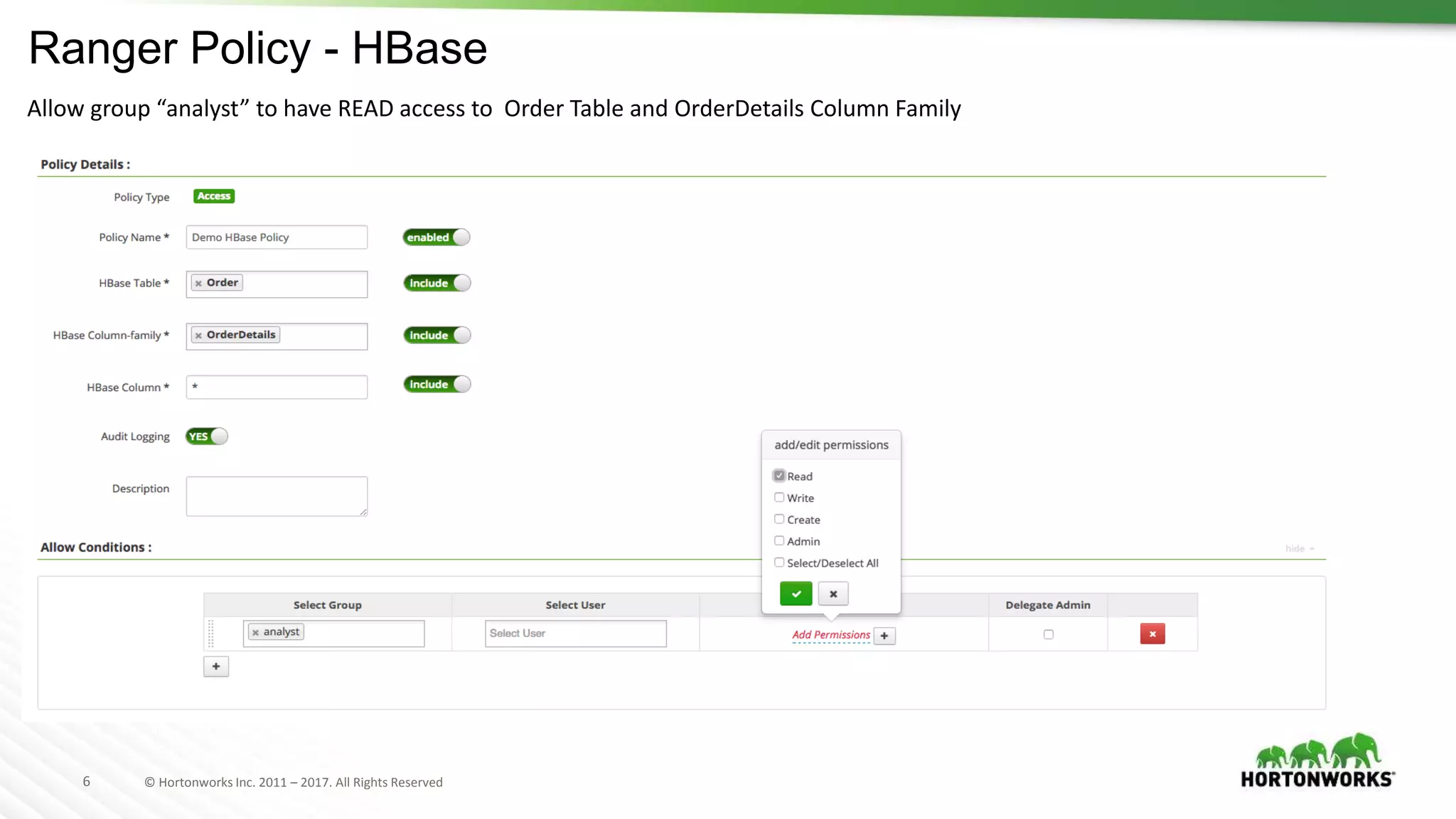This screenshot has width=1456, height=819.
Task: Toggle include switch for HBase Table
Action: pos(437,283)
